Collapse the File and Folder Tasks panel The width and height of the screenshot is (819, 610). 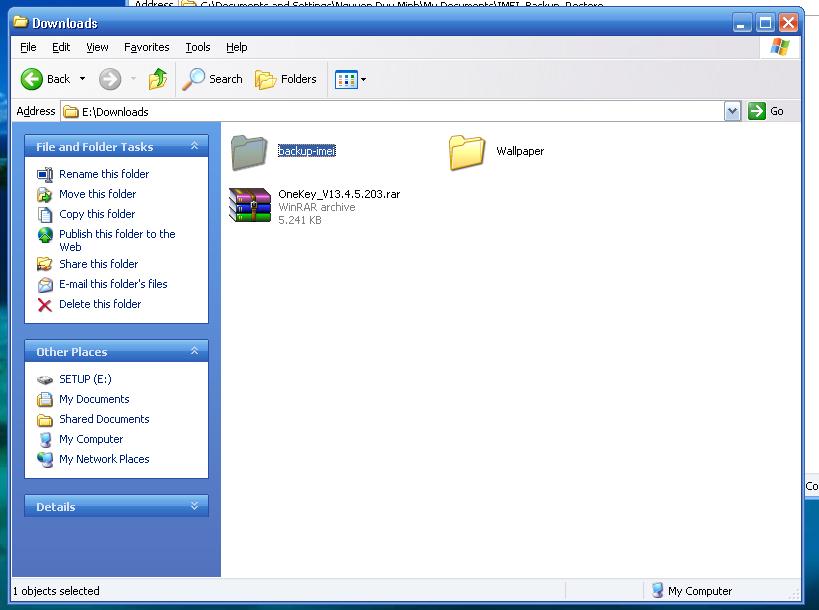coord(194,146)
